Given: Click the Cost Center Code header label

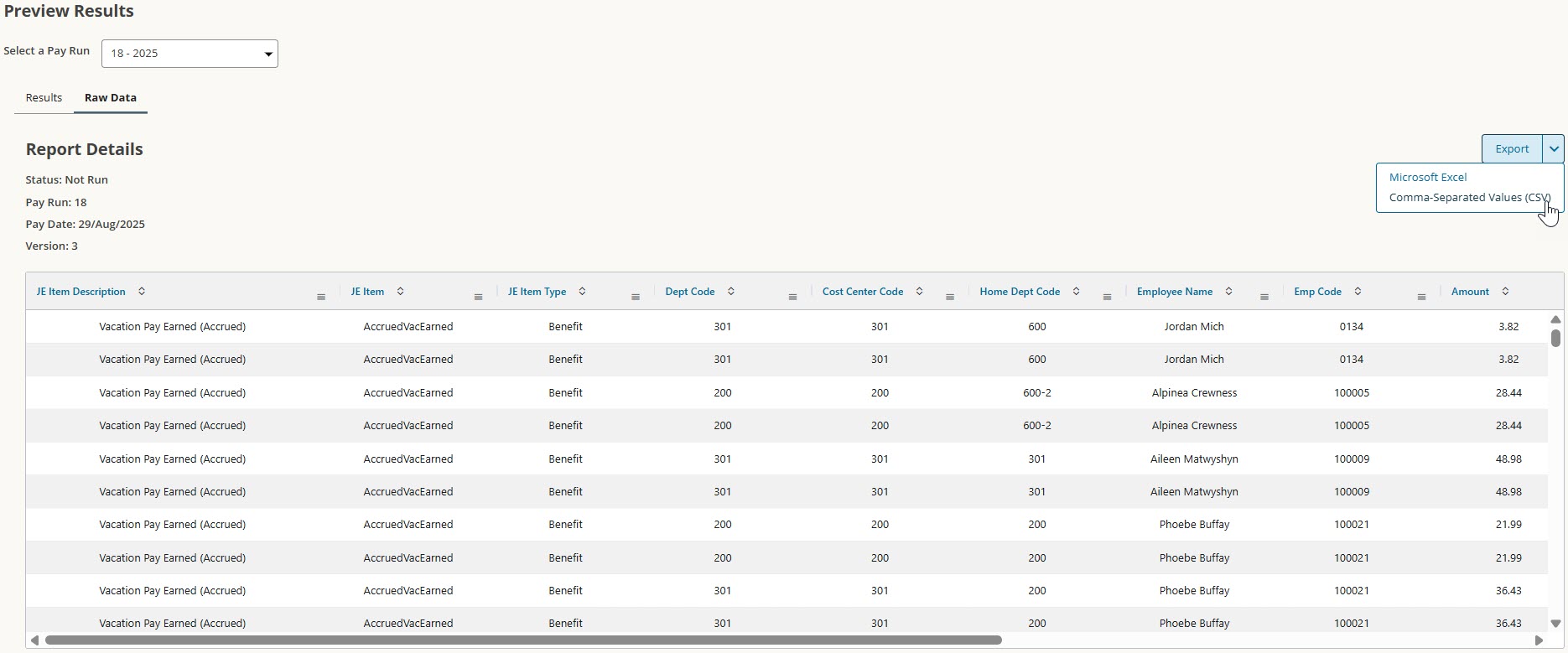Looking at the screenshot, I should [x=863, y=292].
